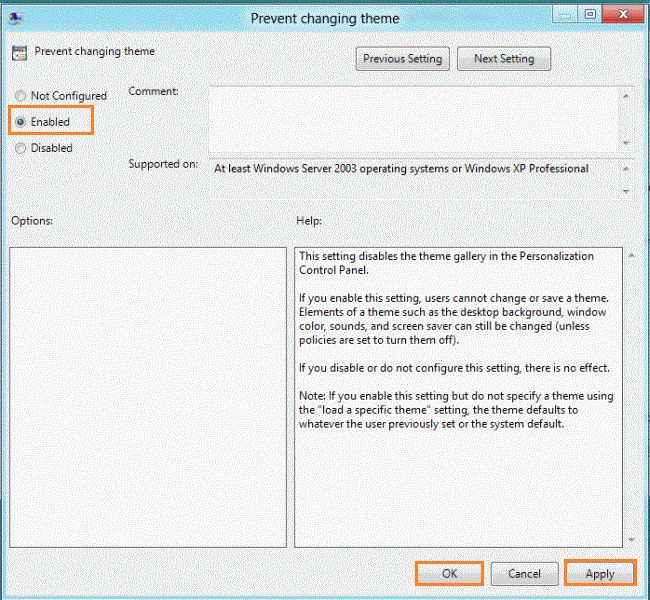650x600 pixels.
Task: Click the 'If you disable or do not configure' line
Action: 454,368
